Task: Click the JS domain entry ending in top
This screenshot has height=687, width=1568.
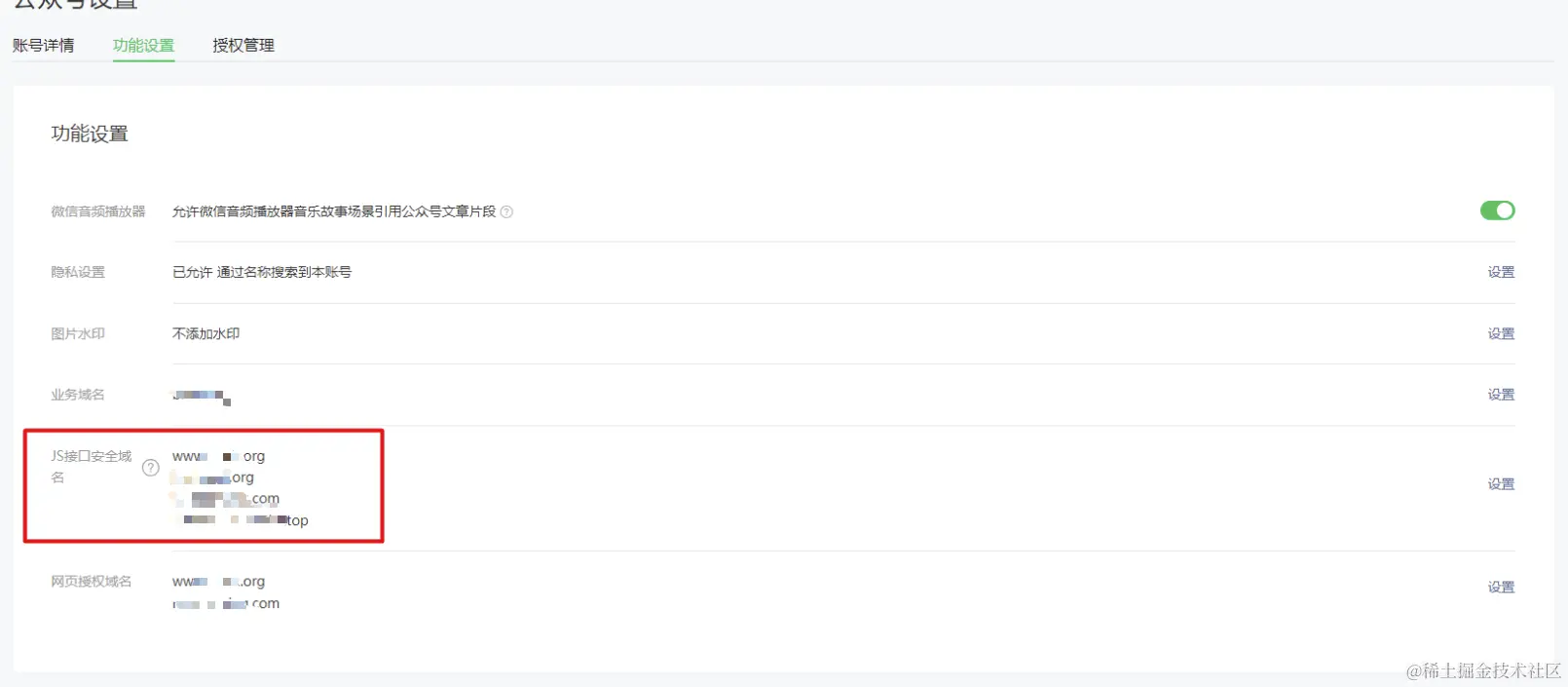Action: click(241, 520)
